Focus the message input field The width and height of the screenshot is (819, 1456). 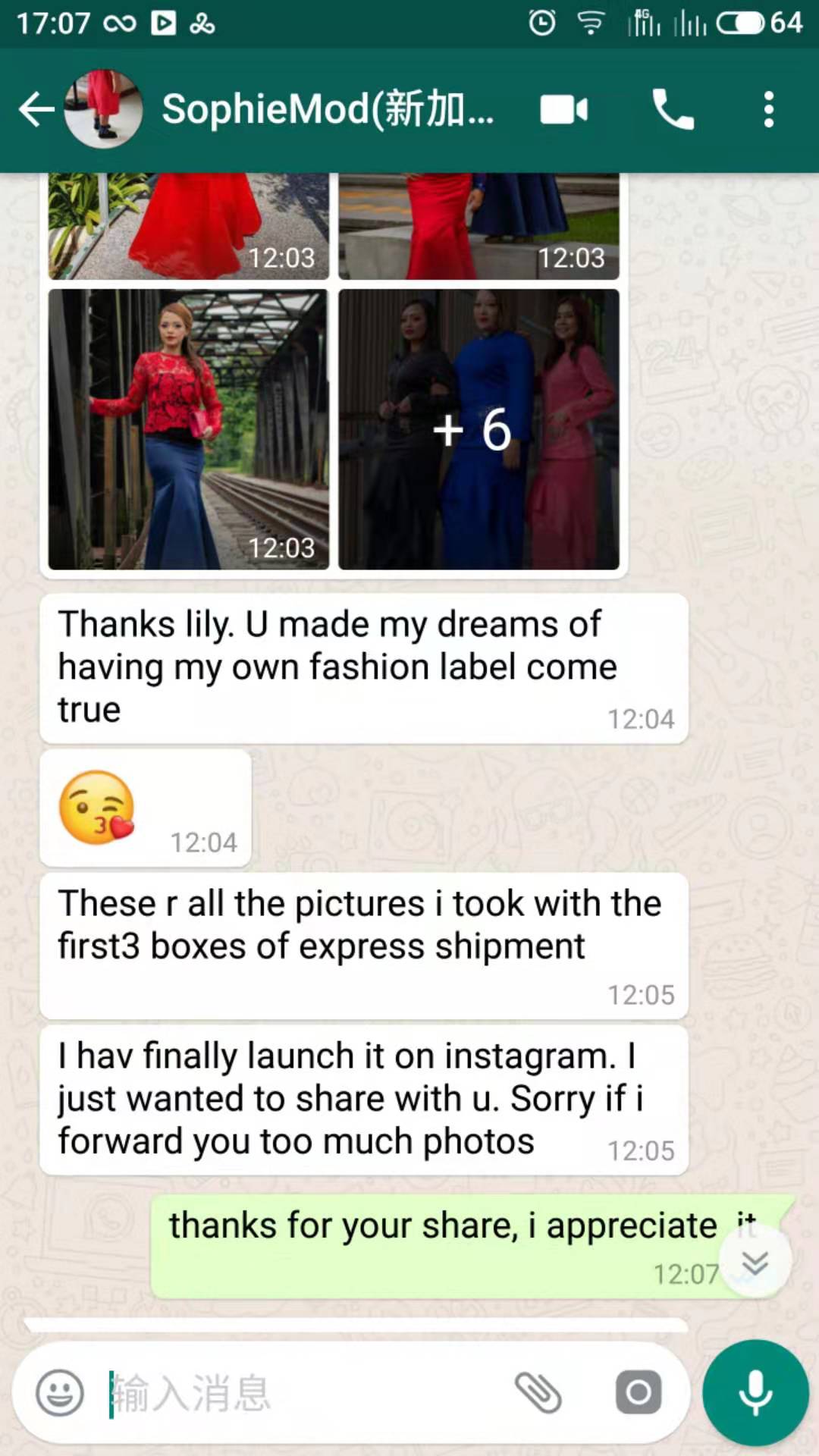point(303,1393)
